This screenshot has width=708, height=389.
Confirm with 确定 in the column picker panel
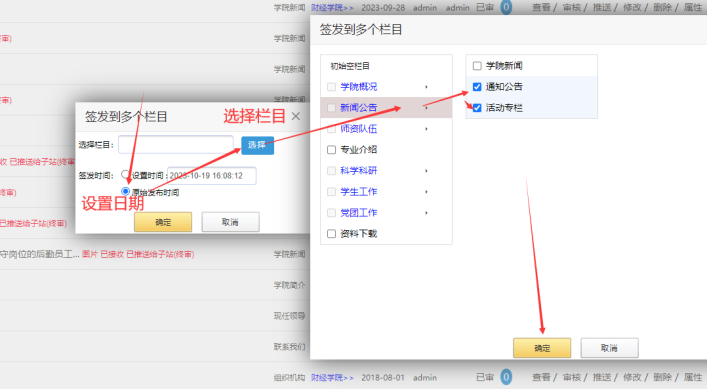pos(542,348)
